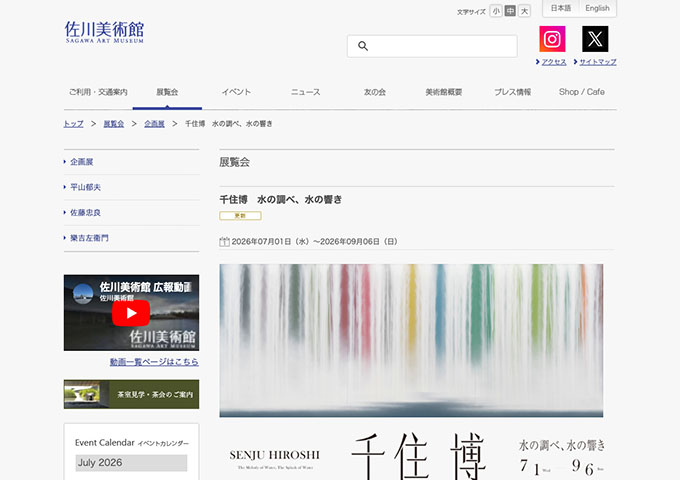
Task: Switch language to 日本語
Action: pos(561,8)
